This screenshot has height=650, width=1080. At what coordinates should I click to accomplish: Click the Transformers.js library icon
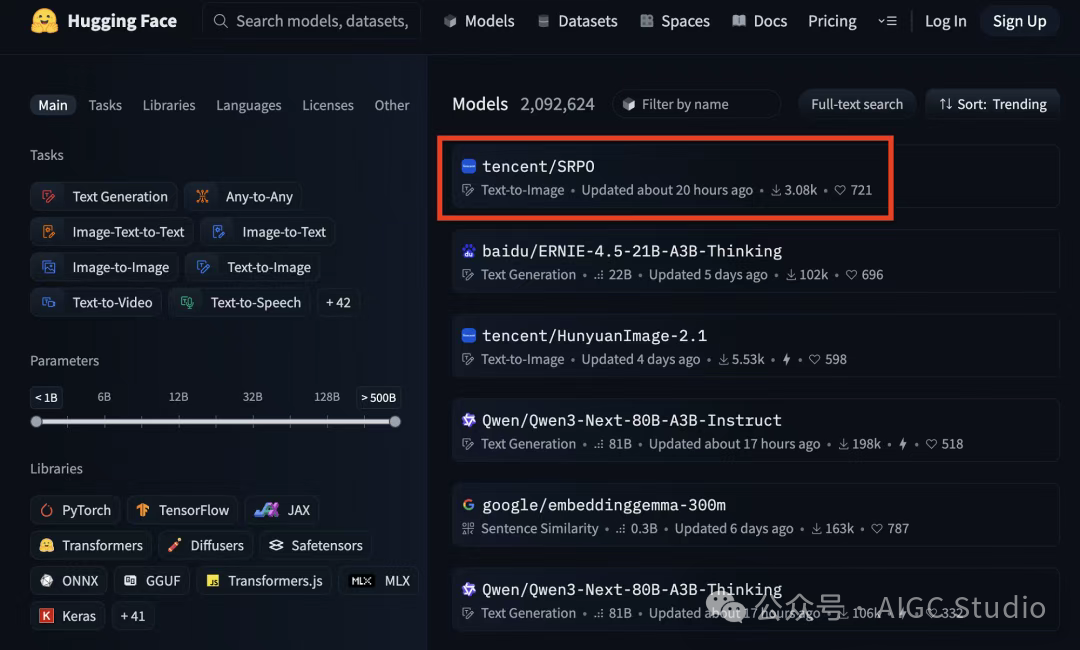click(x=213, y=580)
